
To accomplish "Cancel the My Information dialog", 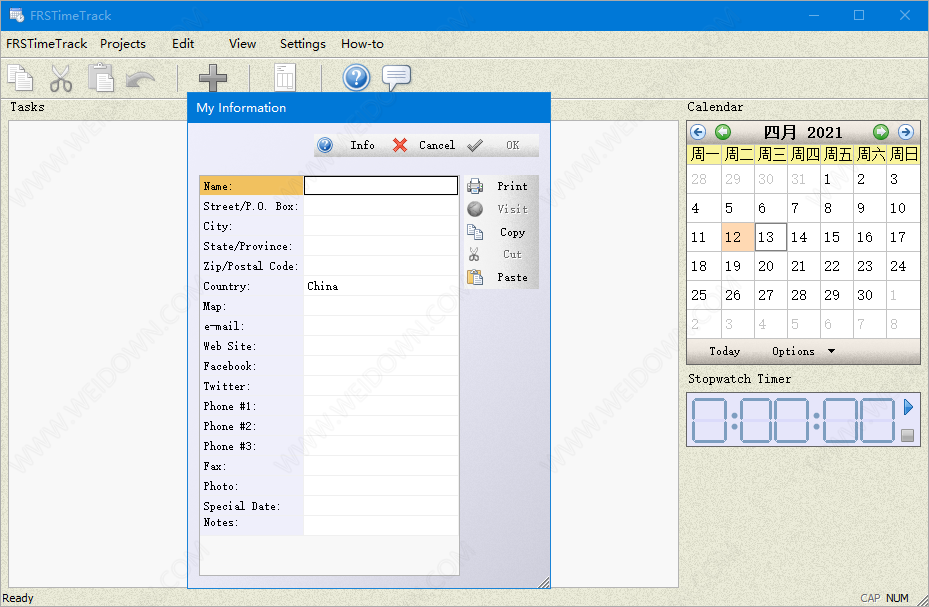I will pos(424,145).
